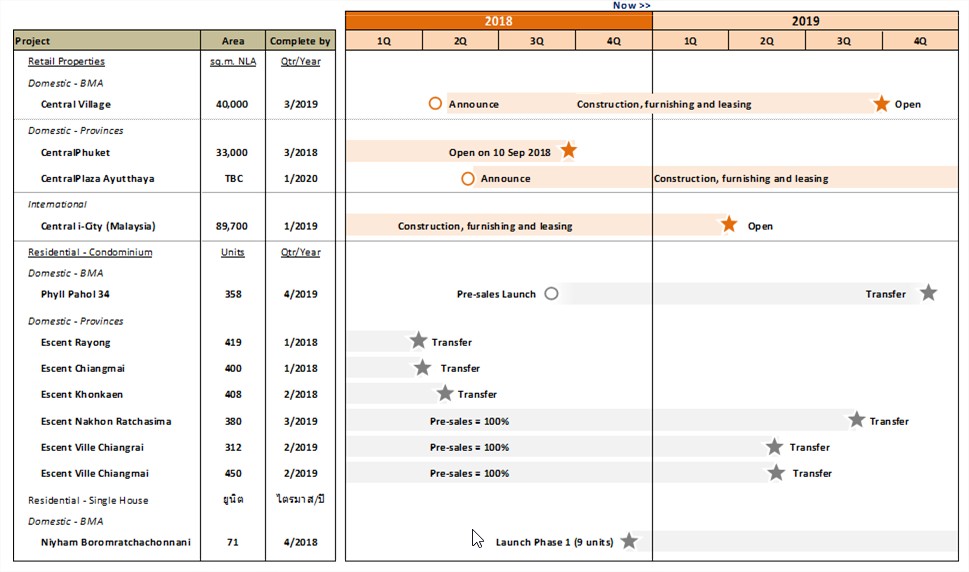This screenshot has width=969, height=572.
Task: Select the Central Village project name
Action: point(76,104)
